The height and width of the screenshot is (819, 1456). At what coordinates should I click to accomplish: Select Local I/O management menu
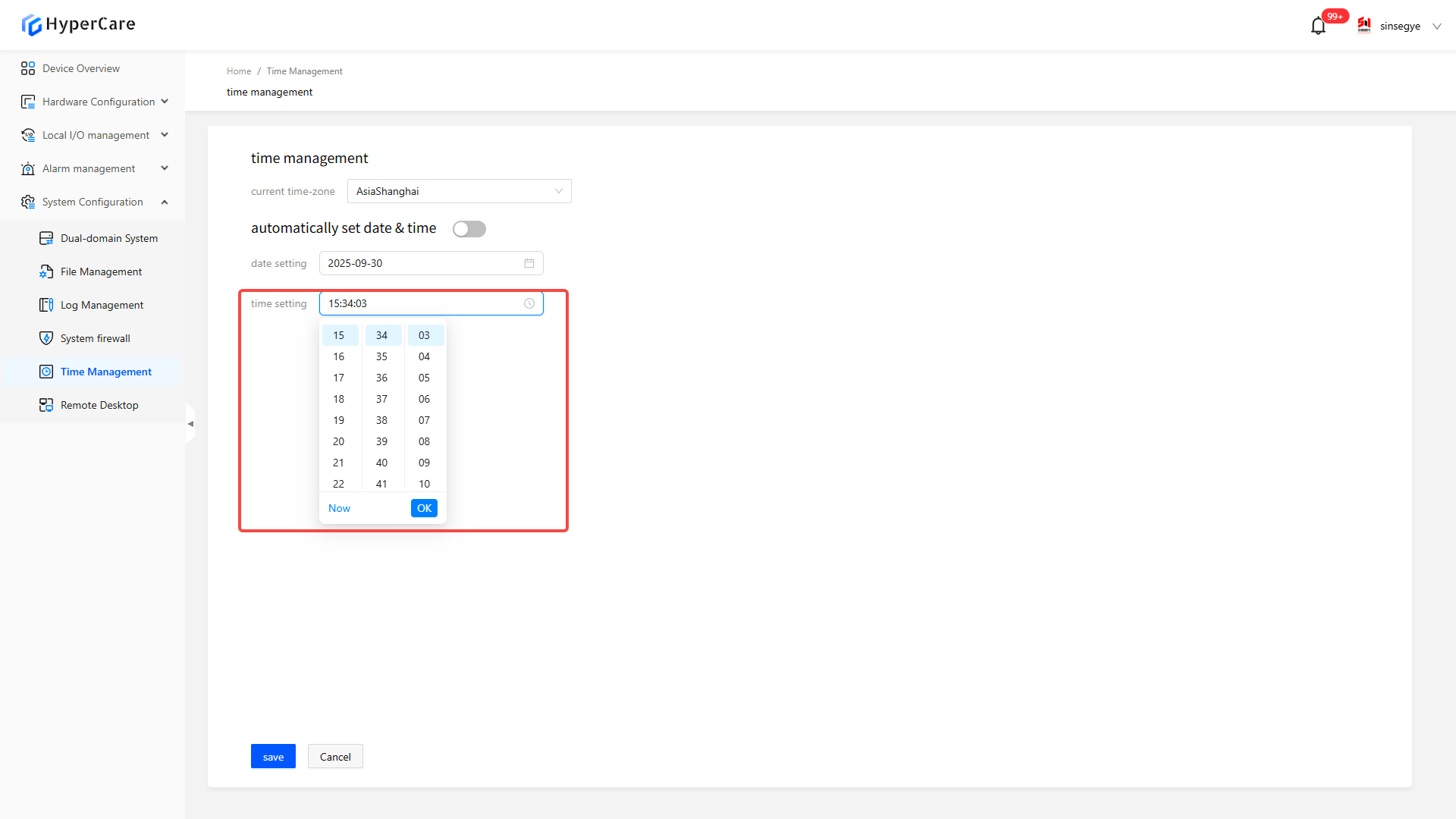point(95,135)
